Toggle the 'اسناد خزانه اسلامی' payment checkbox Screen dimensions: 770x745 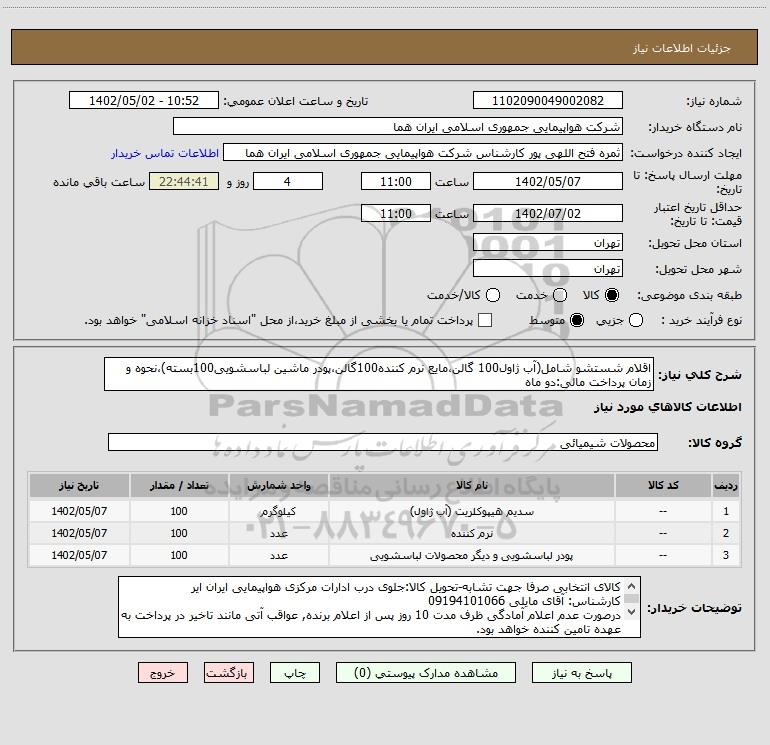tap(485, 320)
